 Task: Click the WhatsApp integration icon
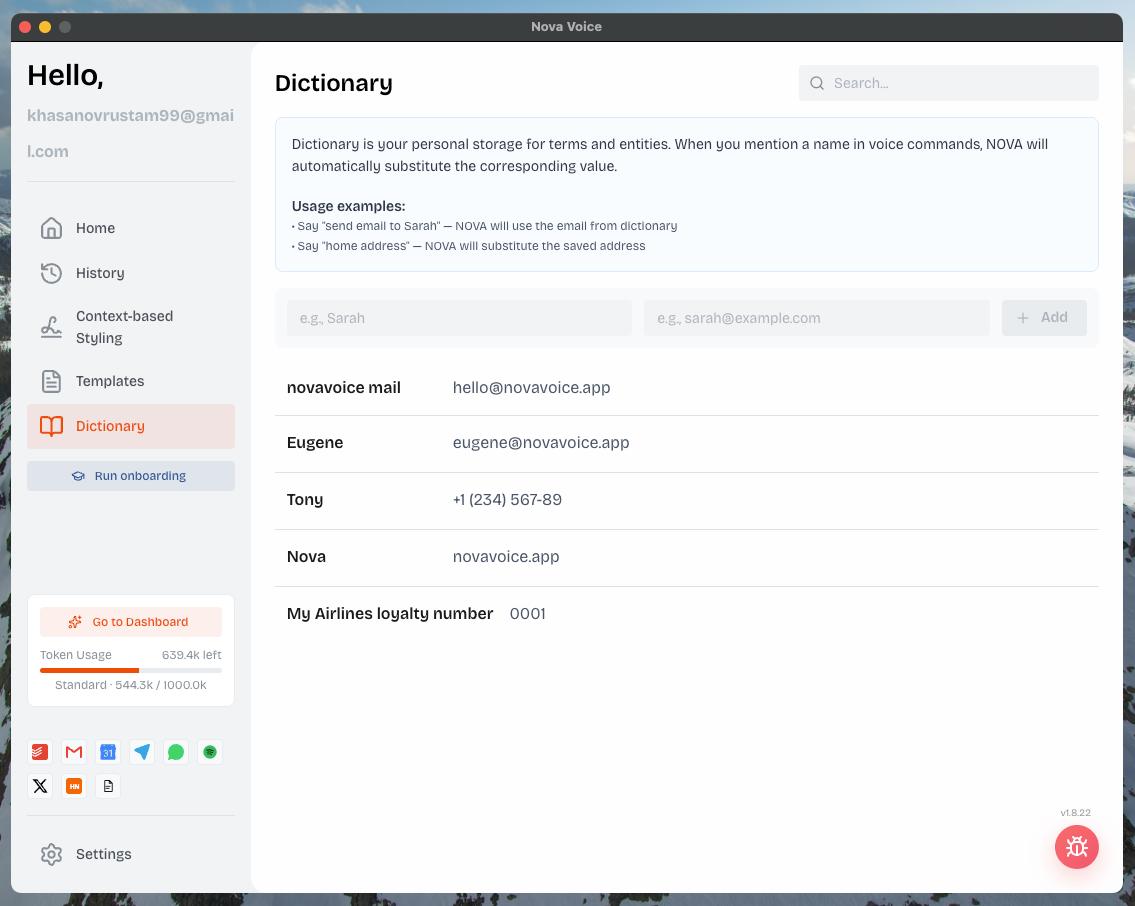176,752
